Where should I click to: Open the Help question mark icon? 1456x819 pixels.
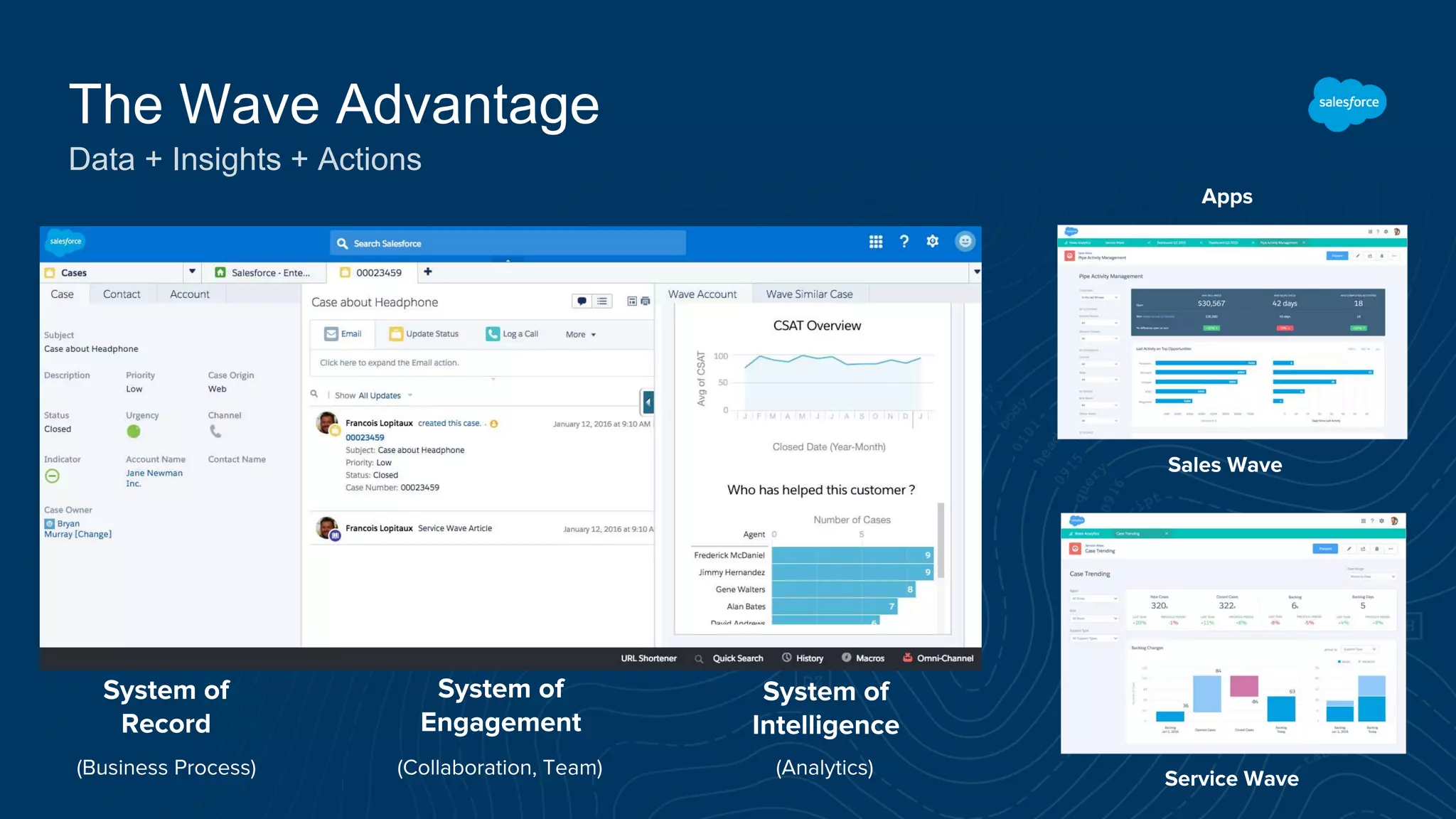[904, 242]
